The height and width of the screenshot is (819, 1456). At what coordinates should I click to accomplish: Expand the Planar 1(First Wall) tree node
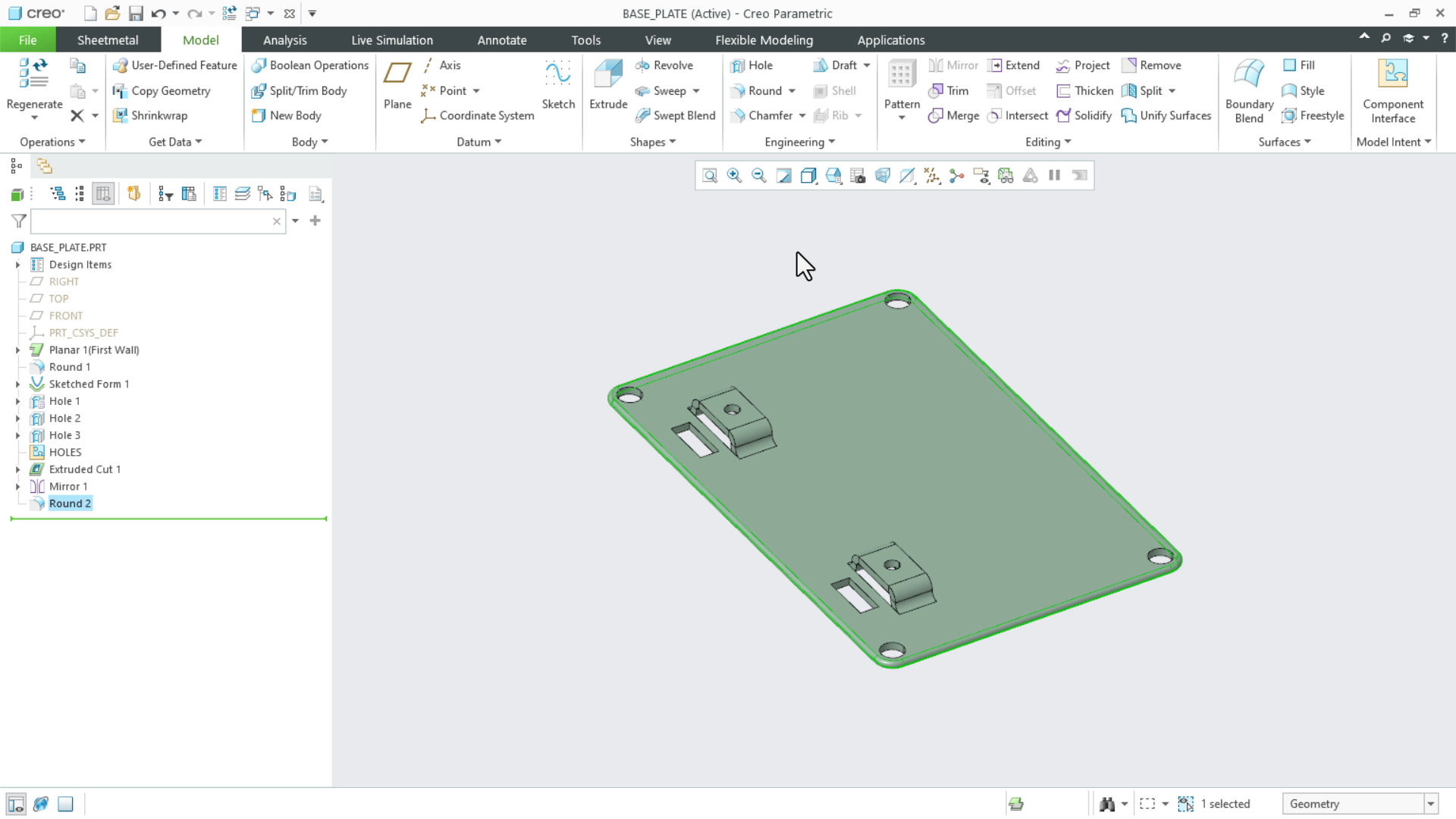pos(17,350)
